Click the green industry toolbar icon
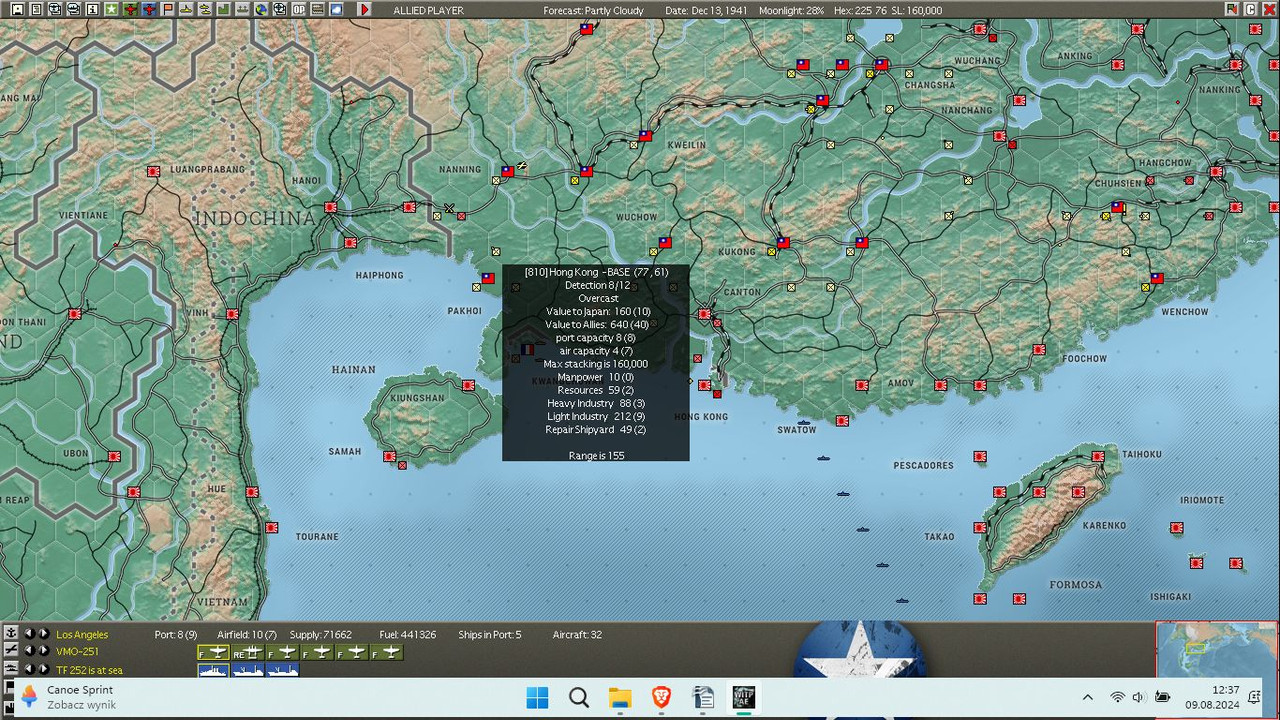 pos(224,9)
